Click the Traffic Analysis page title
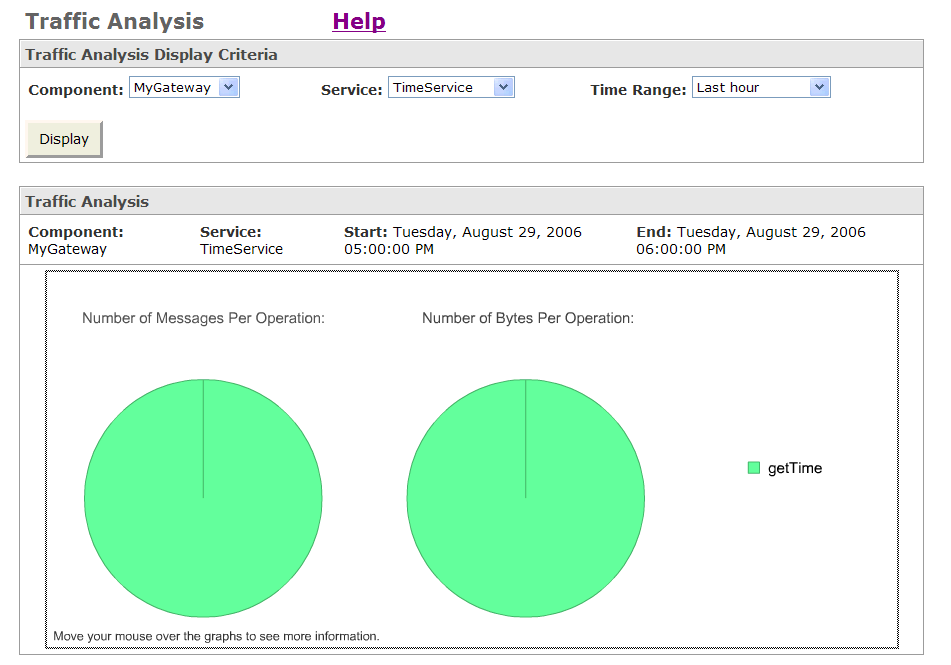The image size is (951, 665). [x=115, y=21]
